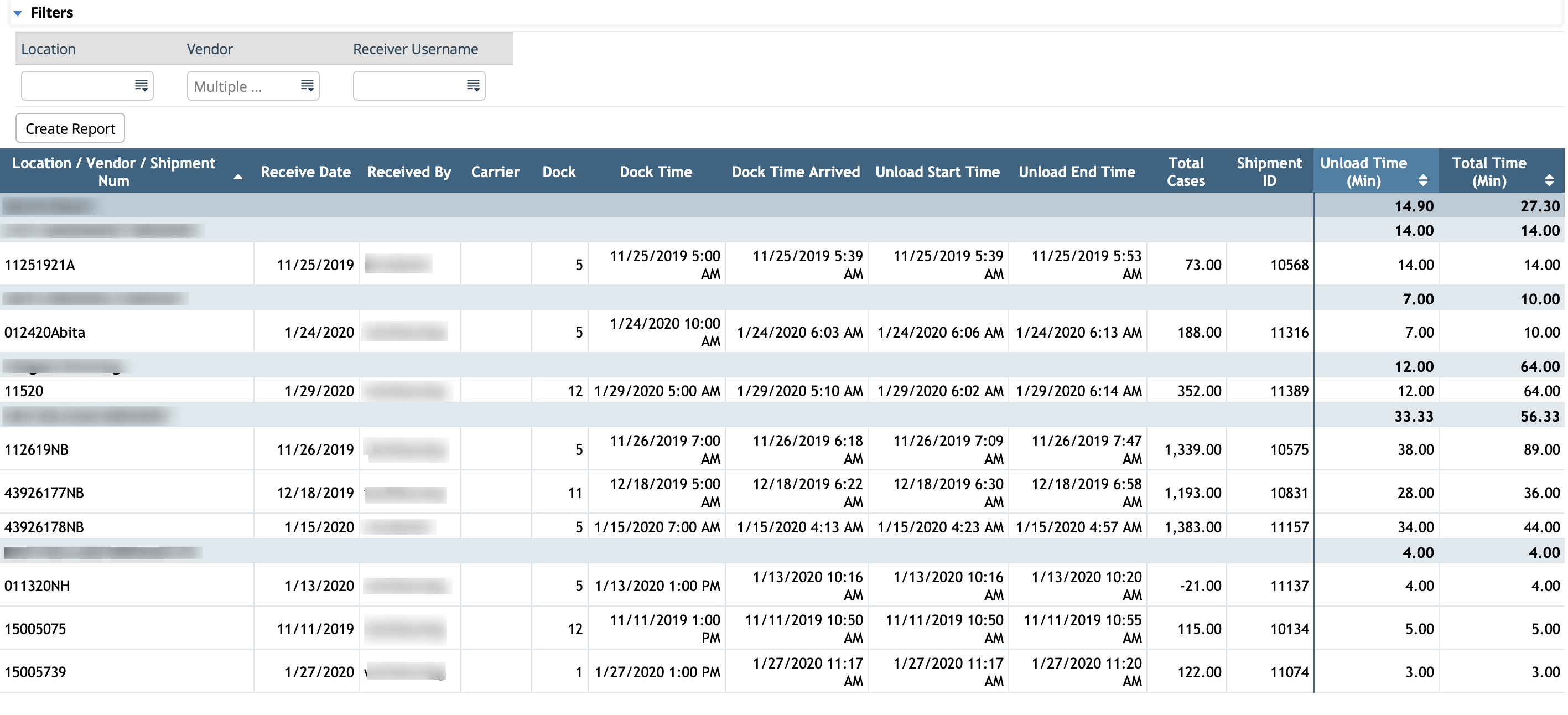Click the Create Report button
The width and height of the screenshot is (1568, 715).
70,128
